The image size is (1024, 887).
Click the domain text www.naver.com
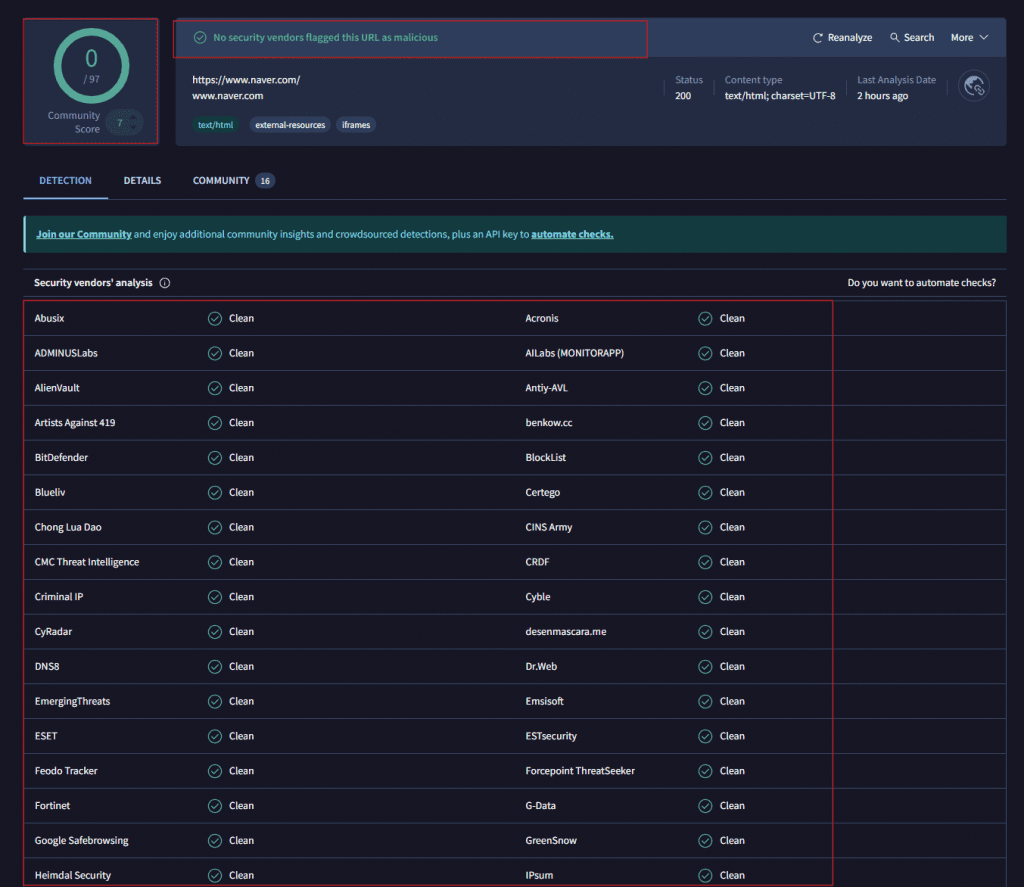click(x=228, y=96)
